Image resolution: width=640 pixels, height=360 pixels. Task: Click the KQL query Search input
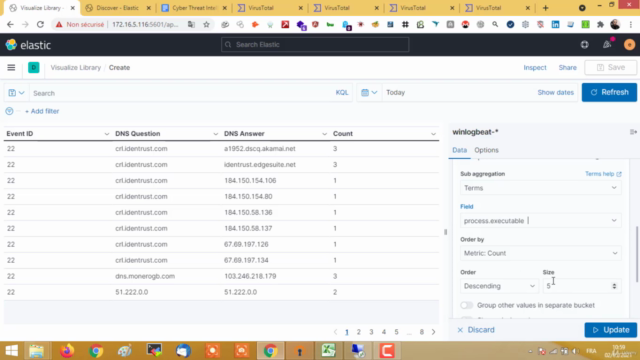182,93
